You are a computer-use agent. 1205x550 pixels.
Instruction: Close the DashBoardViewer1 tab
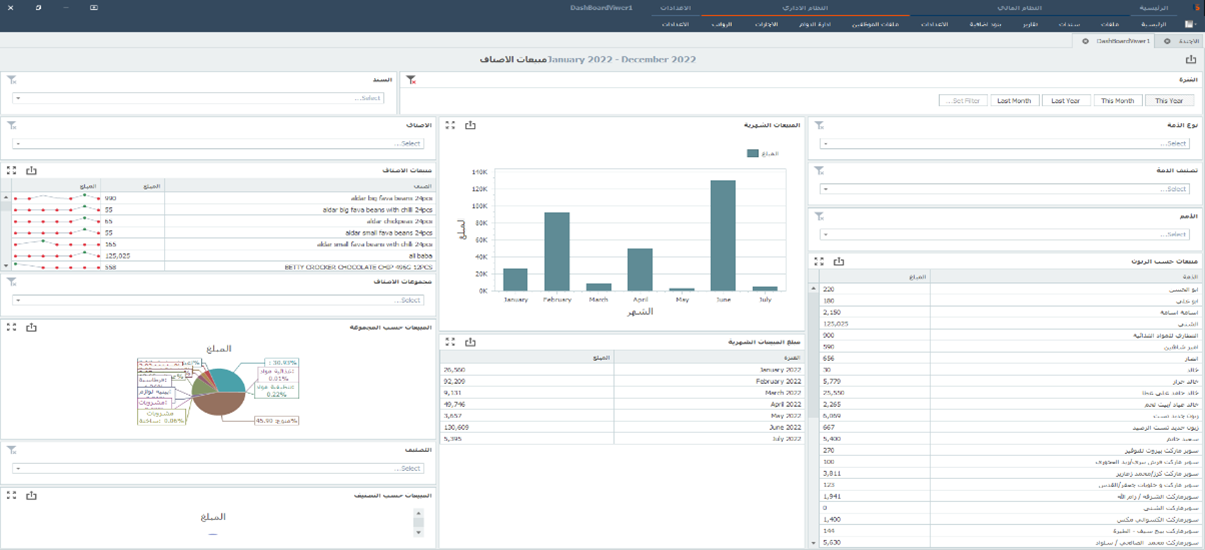tap(1085, 41)
